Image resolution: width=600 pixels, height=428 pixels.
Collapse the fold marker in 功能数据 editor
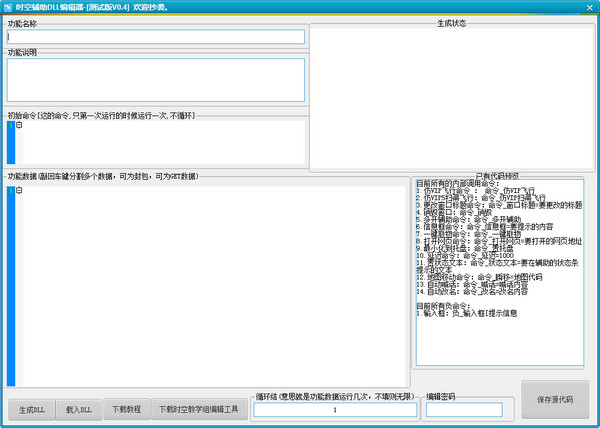[x=19, y=192]
